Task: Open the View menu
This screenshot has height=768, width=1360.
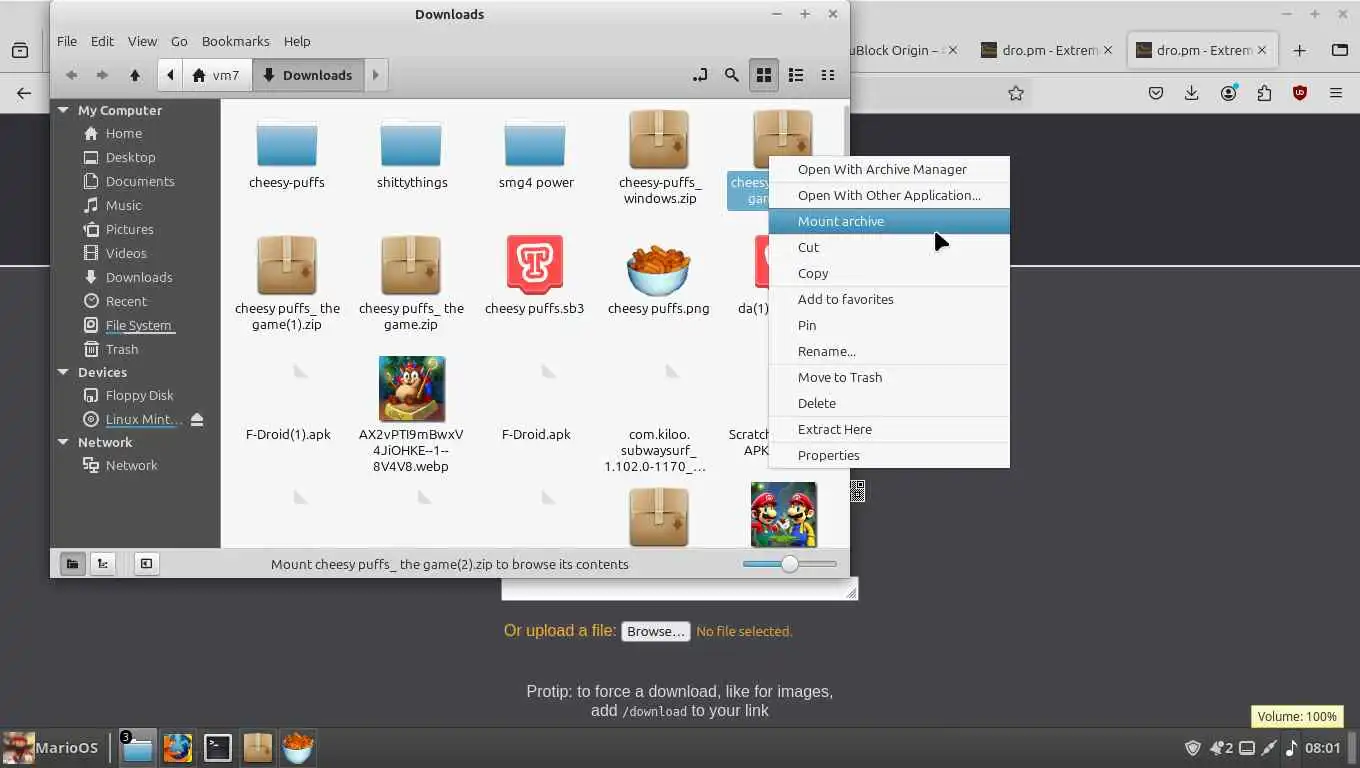Action: [142, 41]
